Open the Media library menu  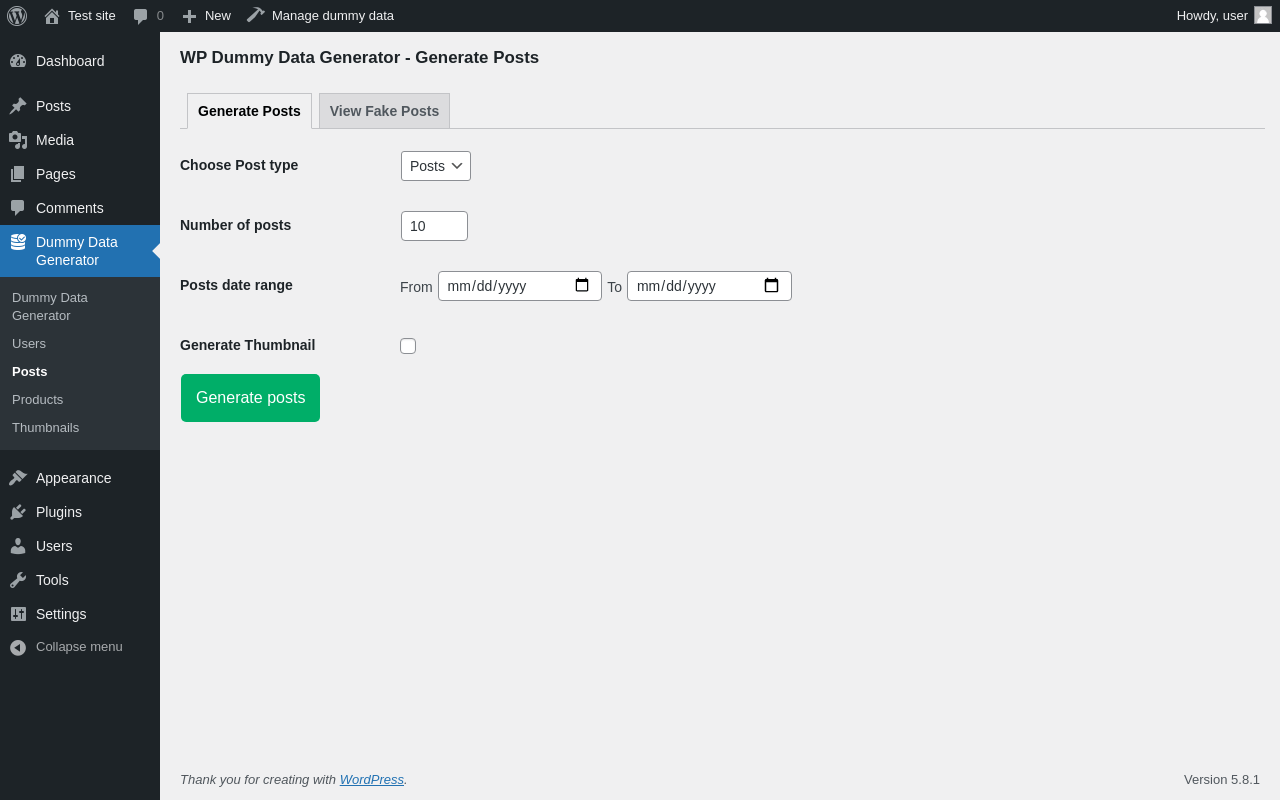(x=54, y=140)
